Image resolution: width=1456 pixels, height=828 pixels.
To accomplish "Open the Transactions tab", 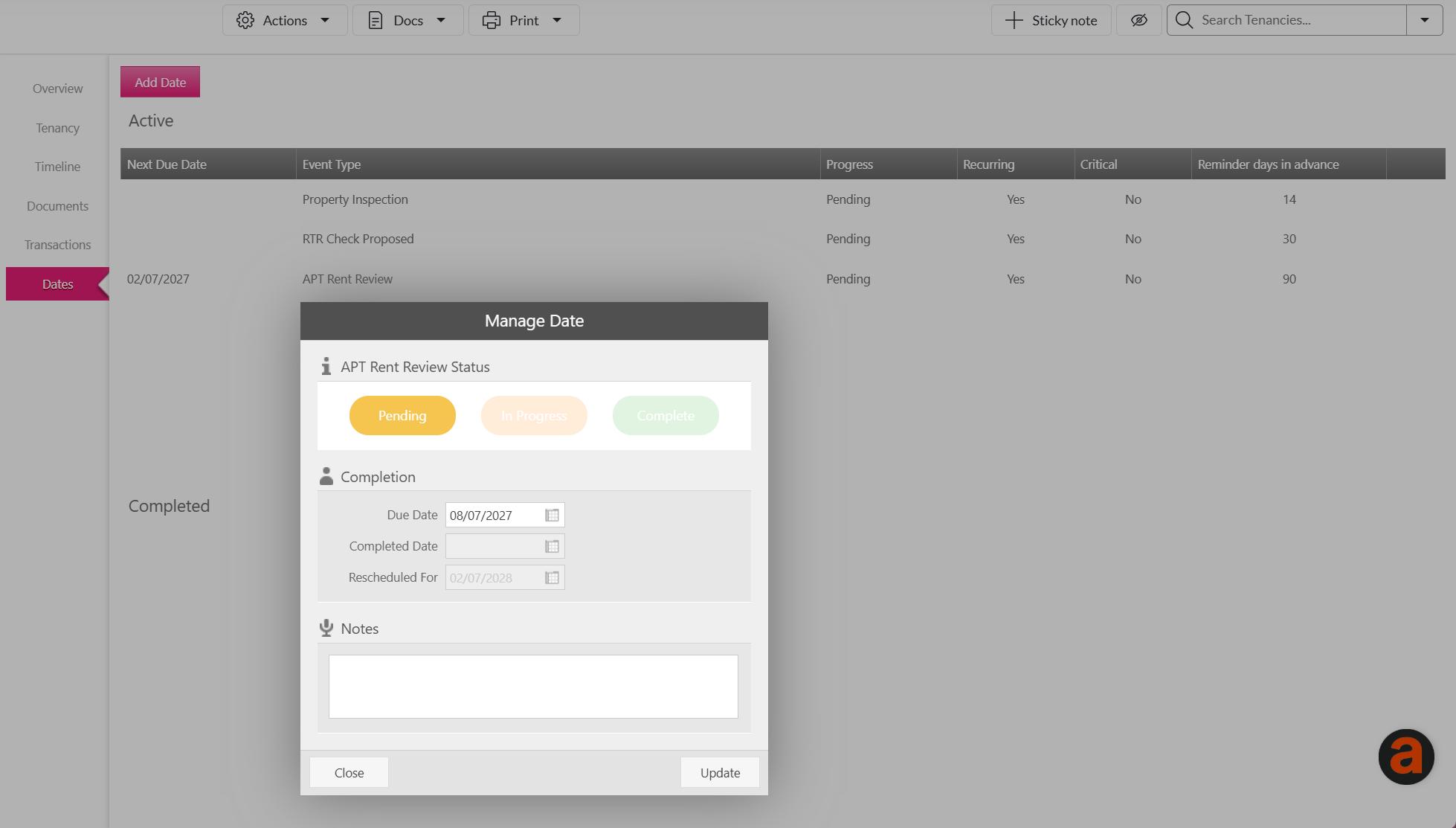I will tap(57, 245).
